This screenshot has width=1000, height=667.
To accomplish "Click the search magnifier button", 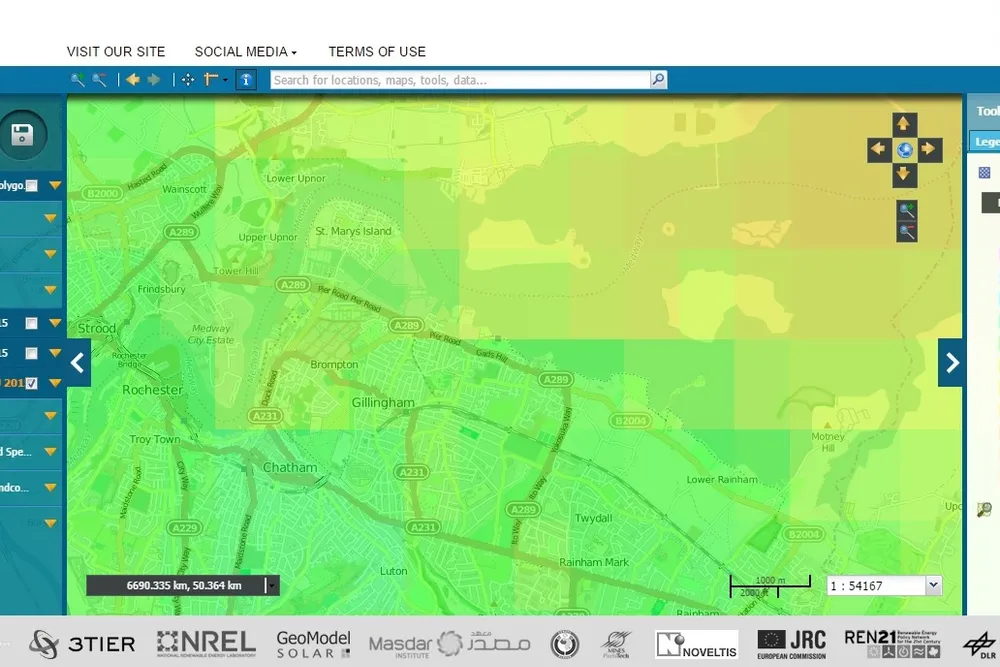I will click(658, 80).
